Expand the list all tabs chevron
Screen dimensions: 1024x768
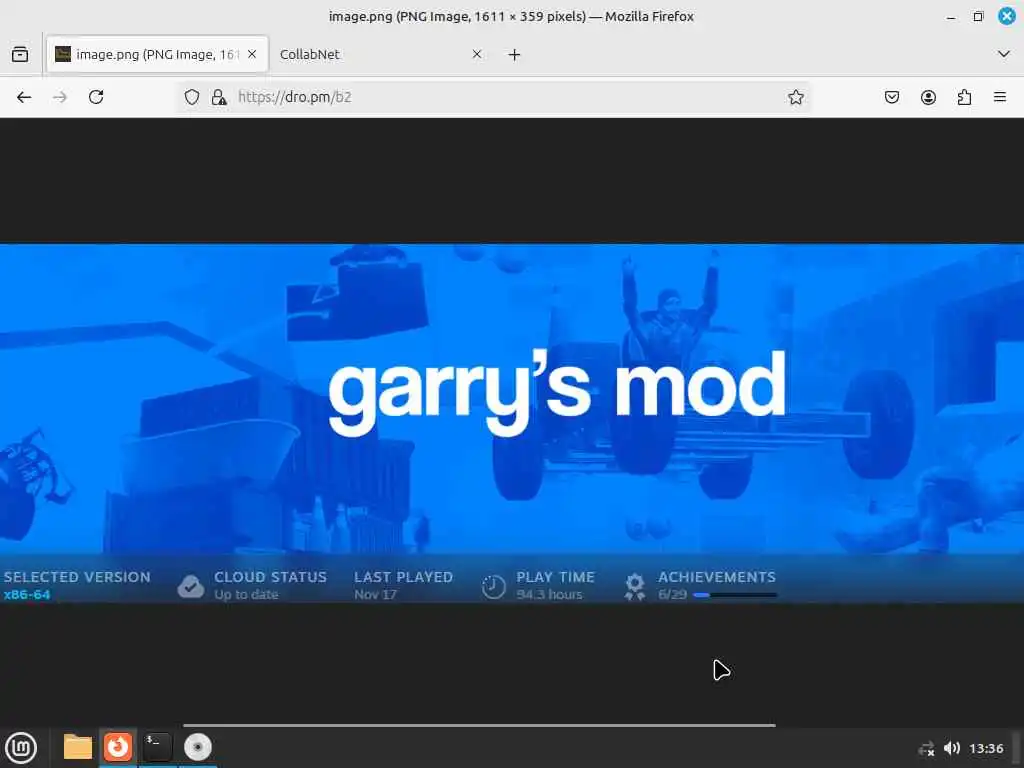pyautogui.click(x=1004, y=54)
